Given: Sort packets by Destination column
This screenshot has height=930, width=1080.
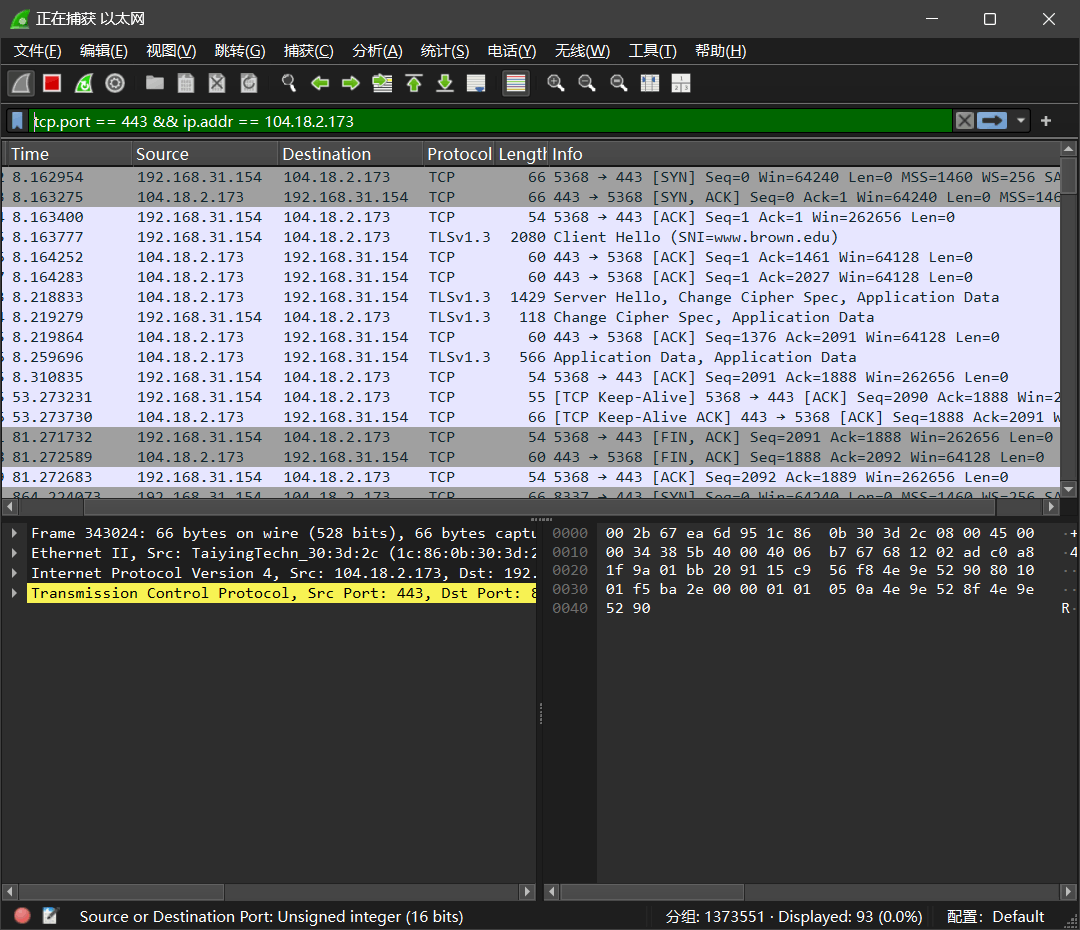Looking at the screenshot, I should coord(351,154).
